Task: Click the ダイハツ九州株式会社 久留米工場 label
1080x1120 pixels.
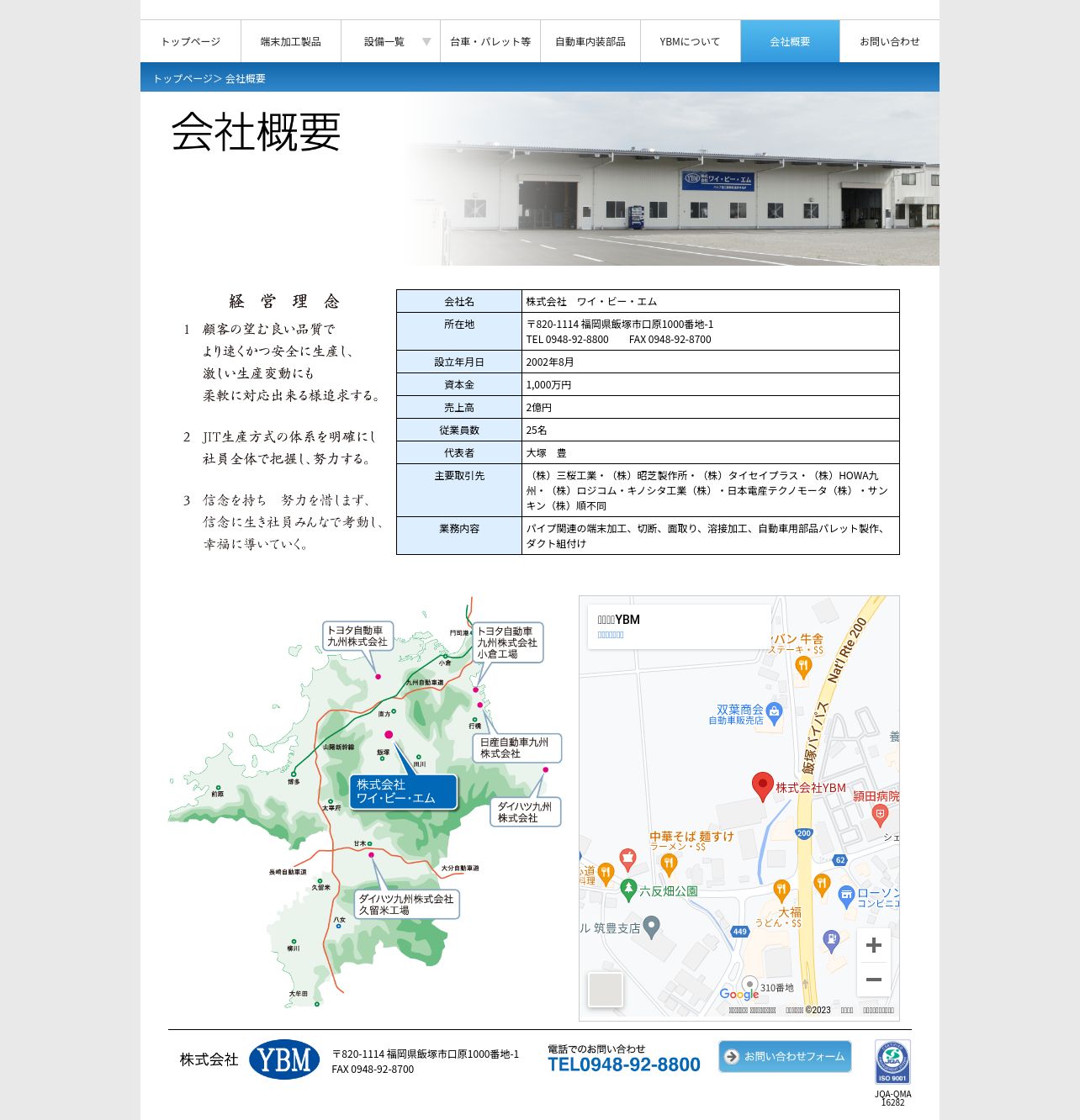Action: pyautogui.click(x=406, y=905)
